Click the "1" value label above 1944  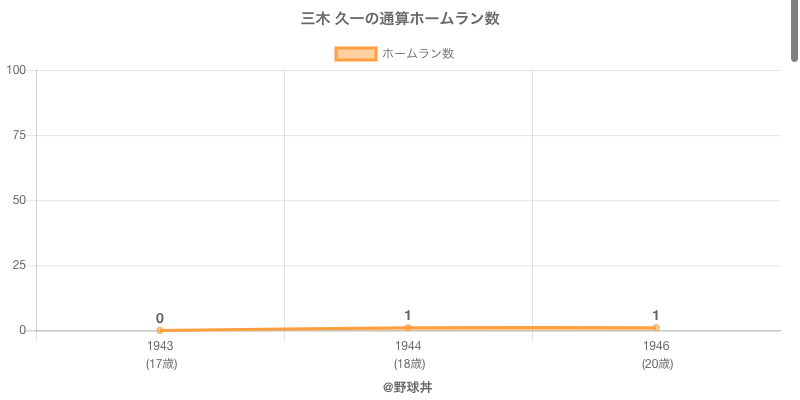pos(408,315)
